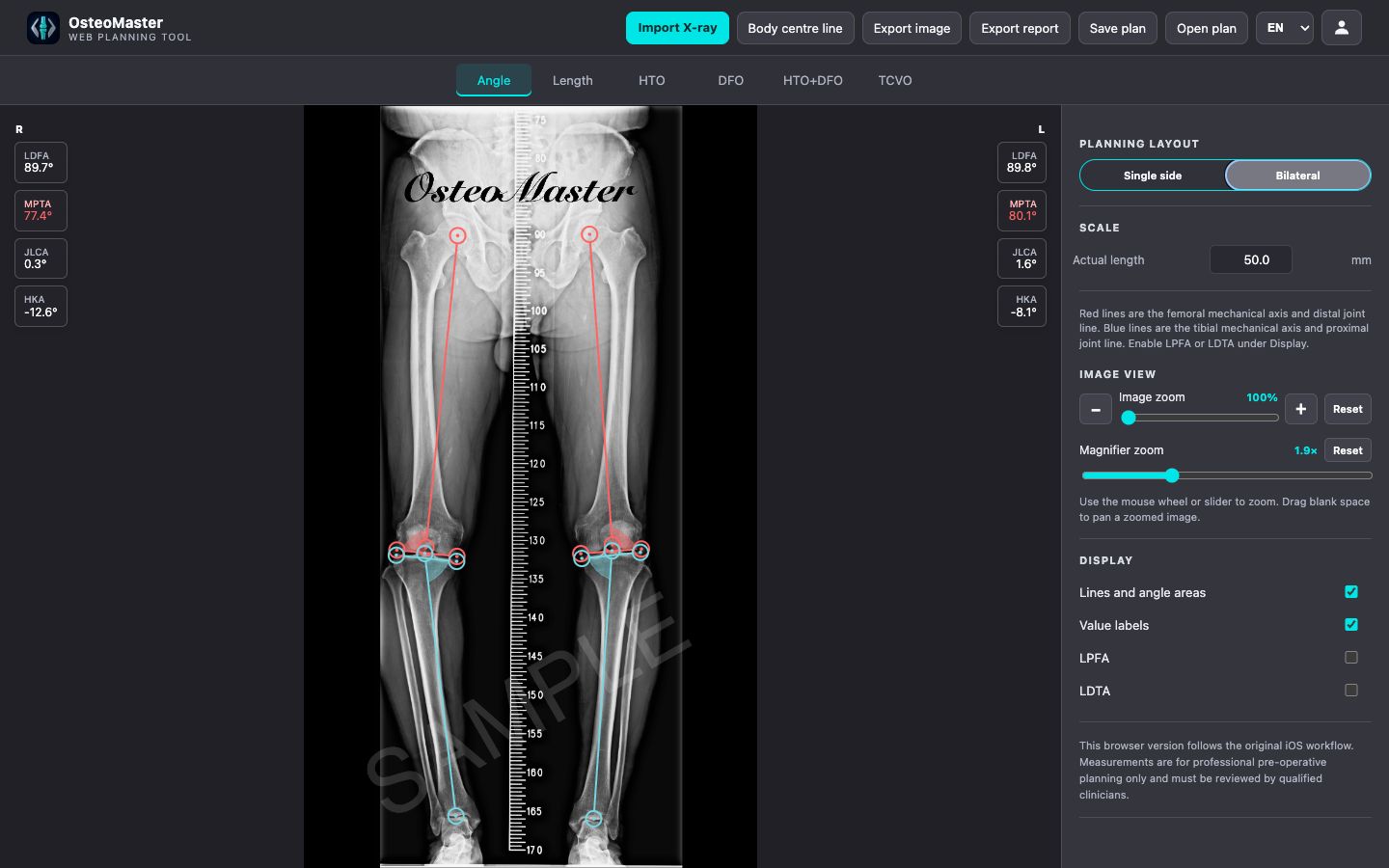Click the right LDFA 89.7° label
This screenshot has height=868, width=1389.
click(x=41, y=162)
